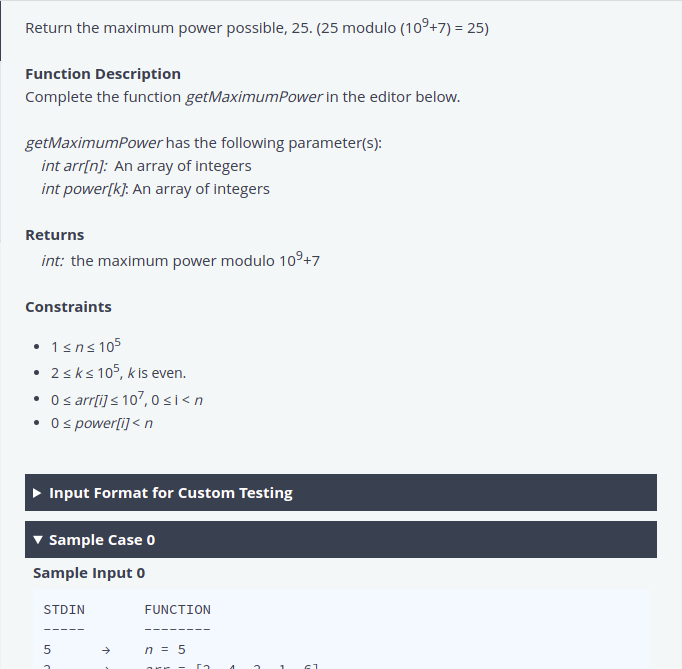Click the arrow after STDIN value 5

click(106, 650)
